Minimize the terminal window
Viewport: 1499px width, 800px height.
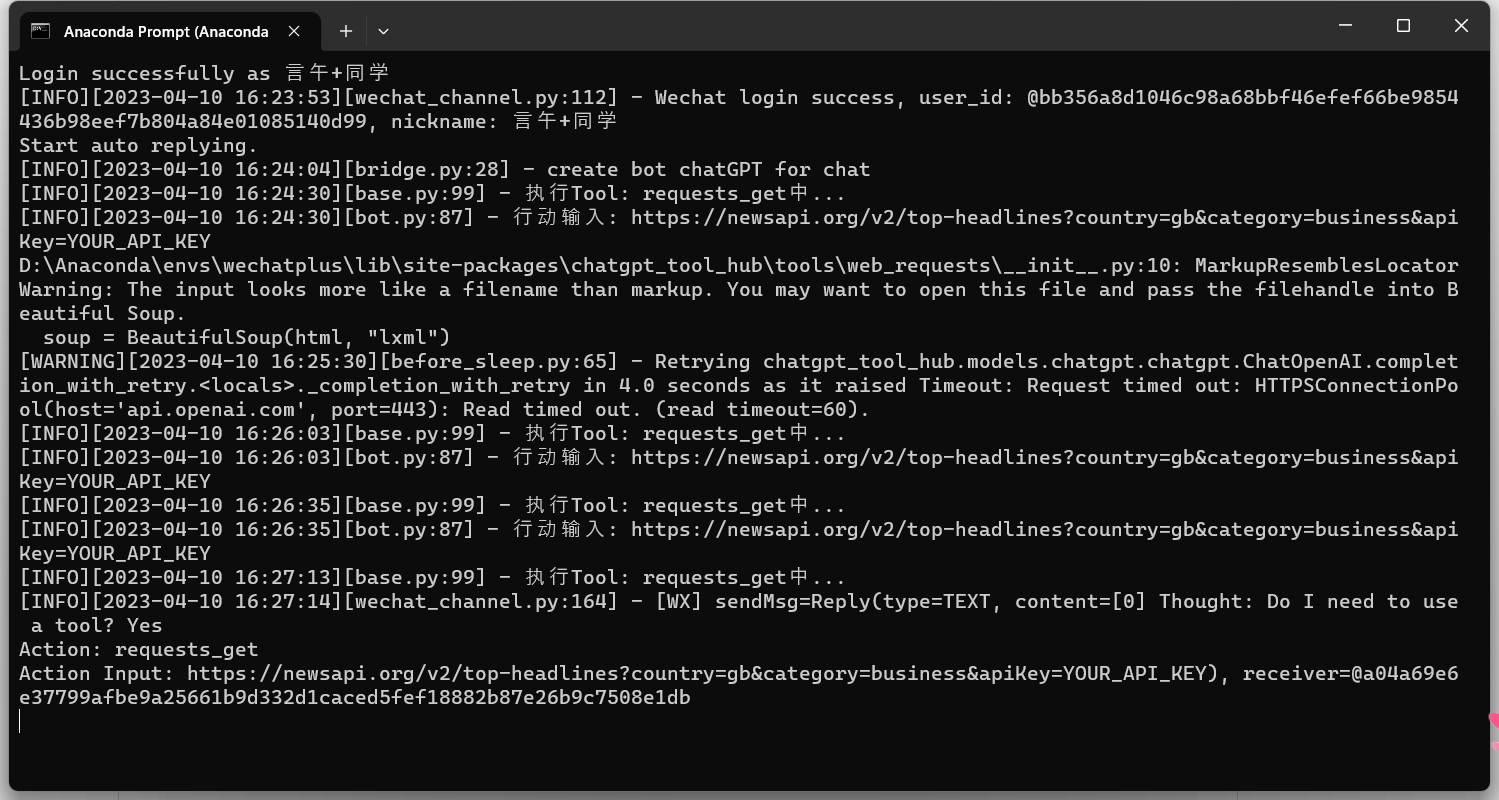pyautogui.click(x=1344, y=25)
